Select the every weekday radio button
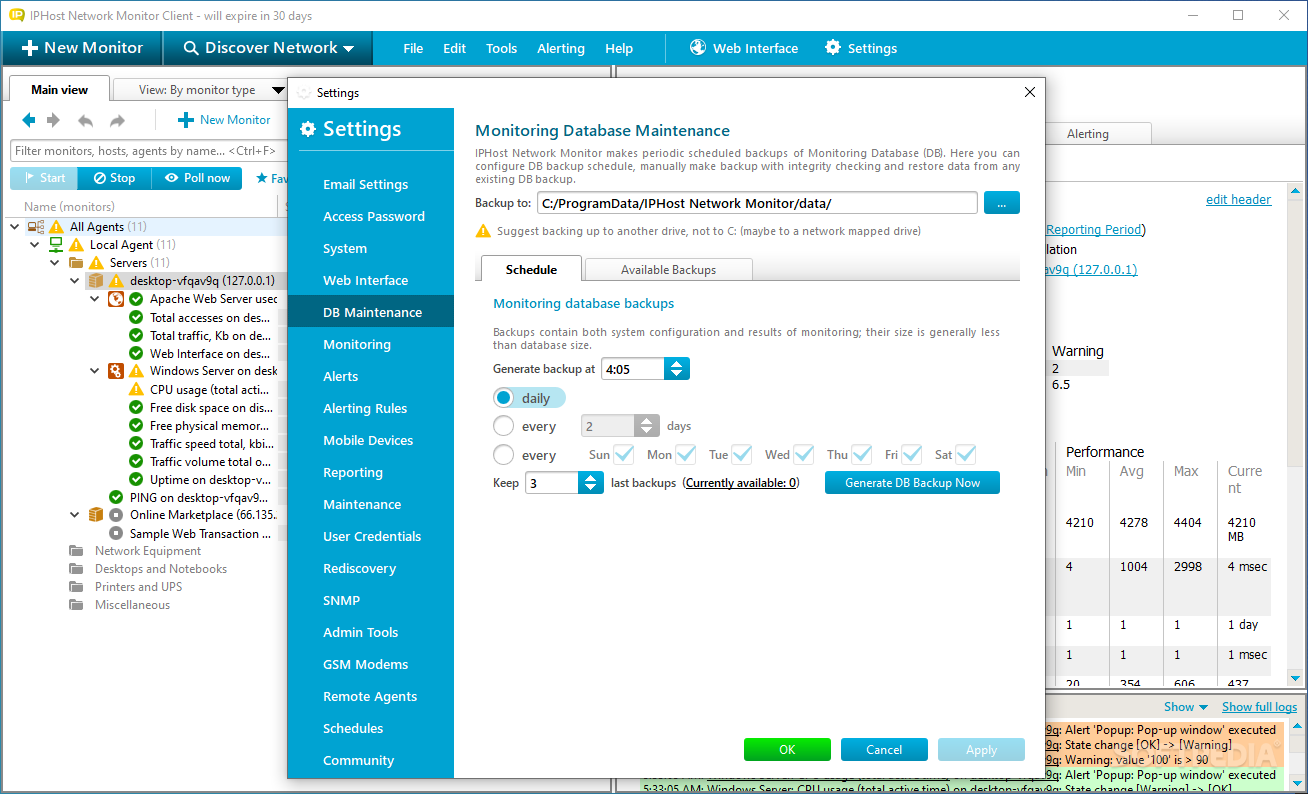The height and width of the screenshot is (794, 1308). click(504, 455)
